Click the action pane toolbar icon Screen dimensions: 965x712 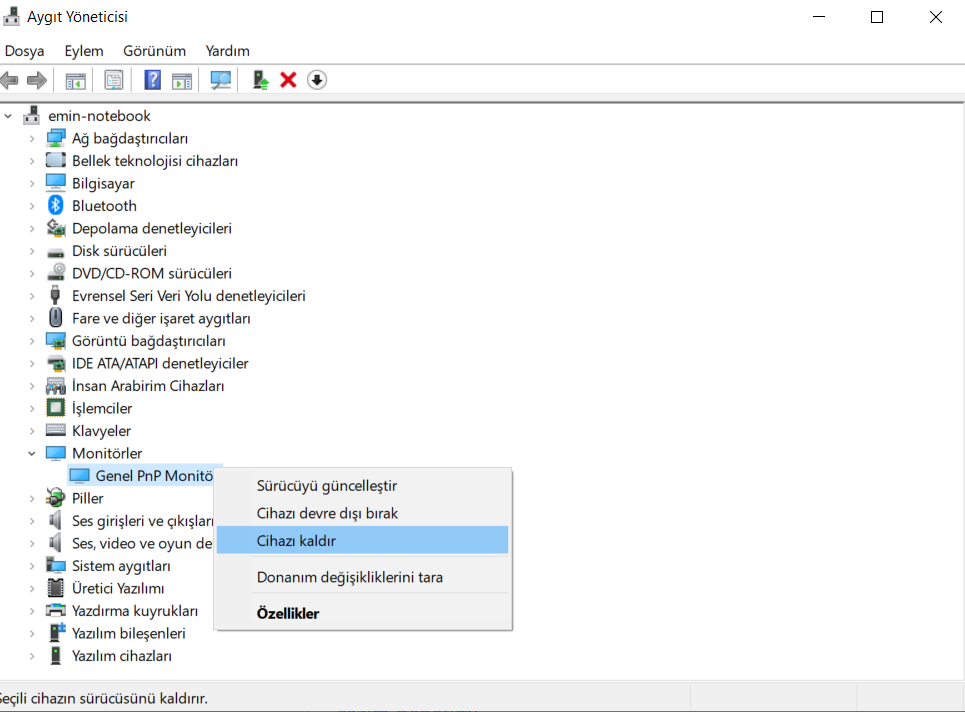(182, 80)
